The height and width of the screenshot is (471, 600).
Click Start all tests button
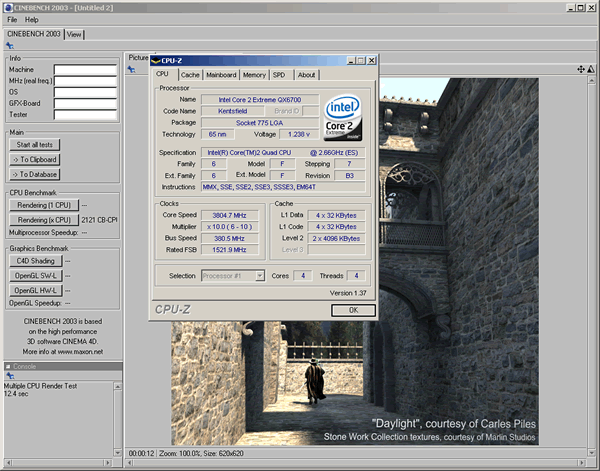34,145
